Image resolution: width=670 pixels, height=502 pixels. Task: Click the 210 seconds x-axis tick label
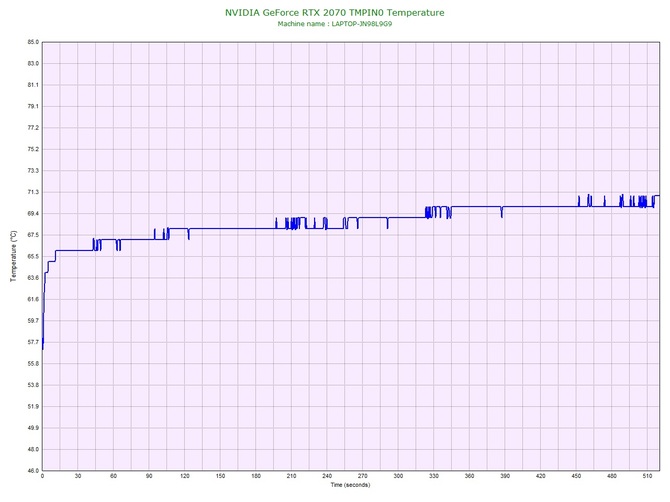coord(291,476)
